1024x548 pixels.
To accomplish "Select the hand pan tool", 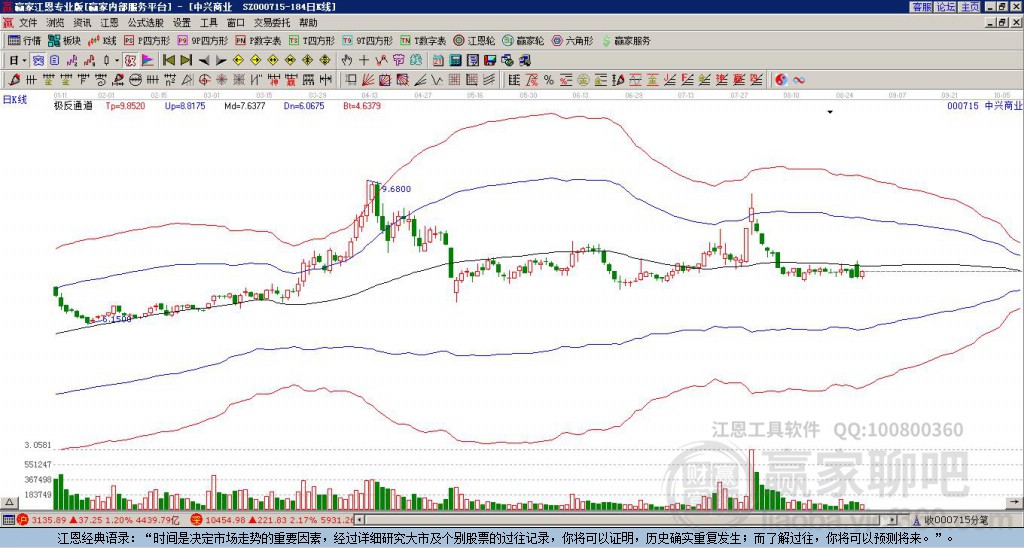I will pyautogui.click(x=346, y=61).
